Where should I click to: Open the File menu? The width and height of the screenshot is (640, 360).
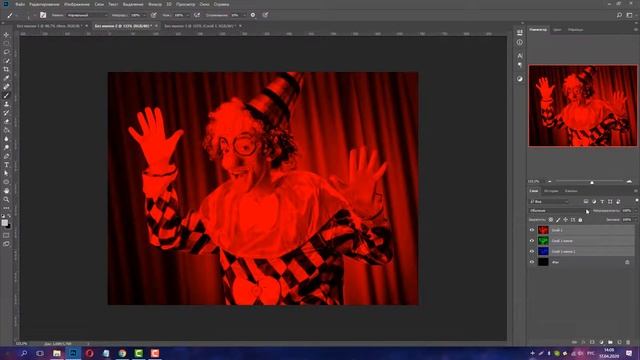20,4
